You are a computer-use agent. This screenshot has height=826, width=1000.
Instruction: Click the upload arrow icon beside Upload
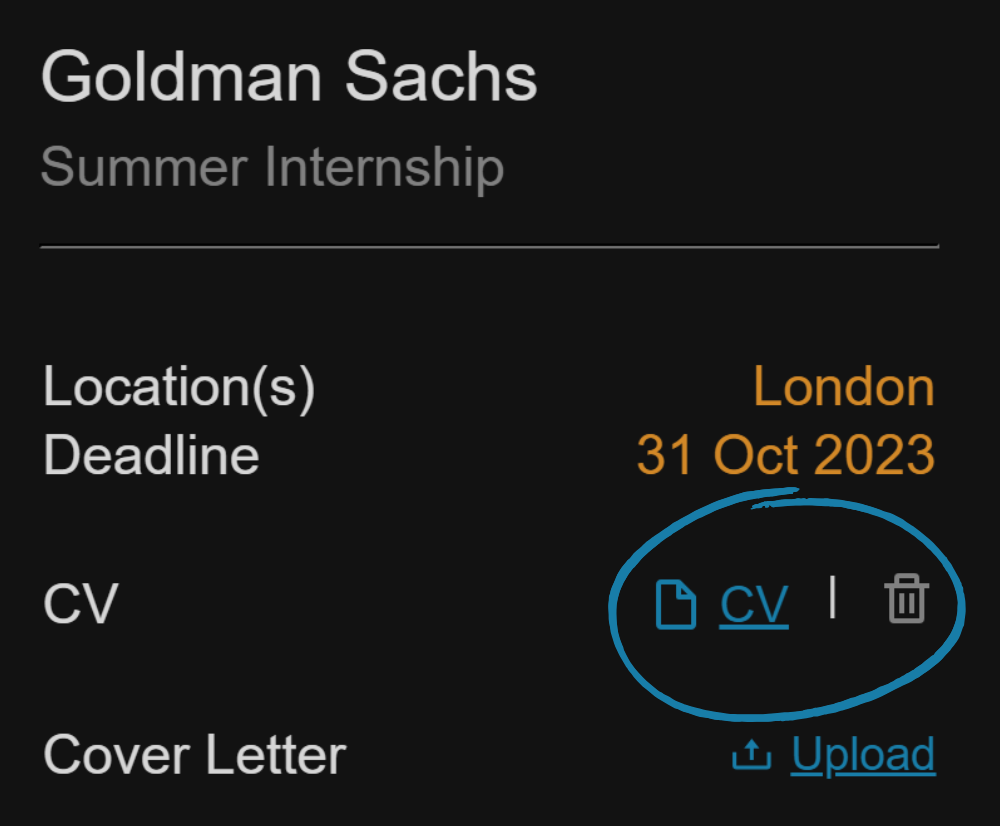pos(751,756)
